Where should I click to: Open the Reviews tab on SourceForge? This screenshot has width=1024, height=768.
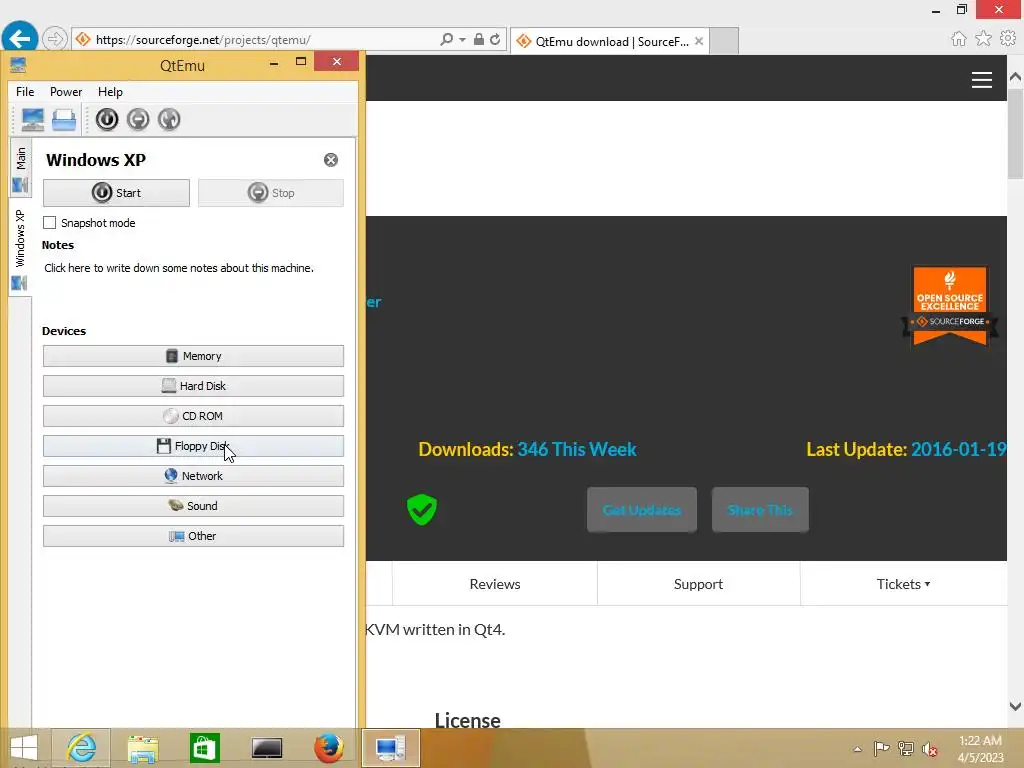(x=495, y=584)
